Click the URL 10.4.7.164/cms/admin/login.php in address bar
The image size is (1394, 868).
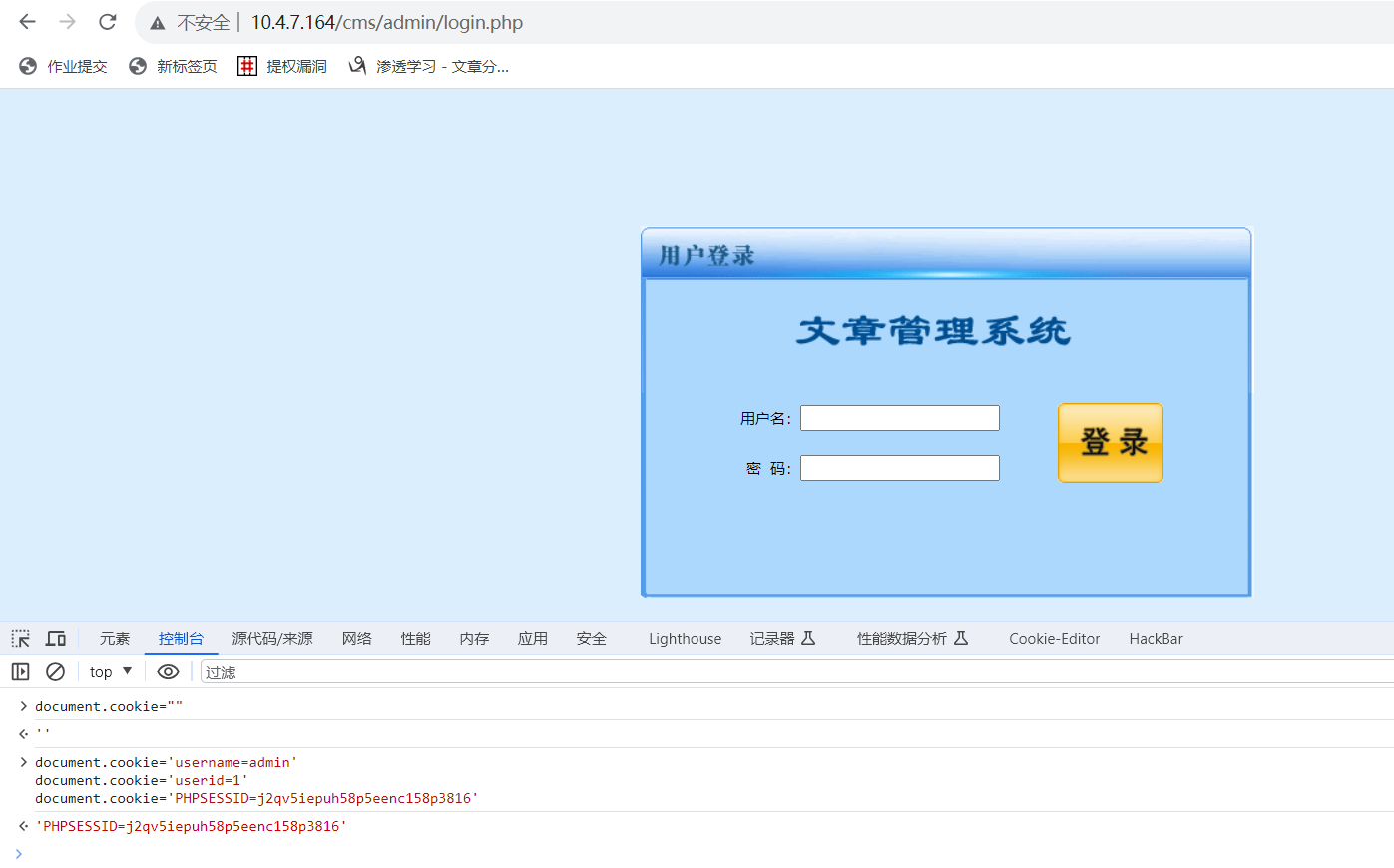(386, 22)
